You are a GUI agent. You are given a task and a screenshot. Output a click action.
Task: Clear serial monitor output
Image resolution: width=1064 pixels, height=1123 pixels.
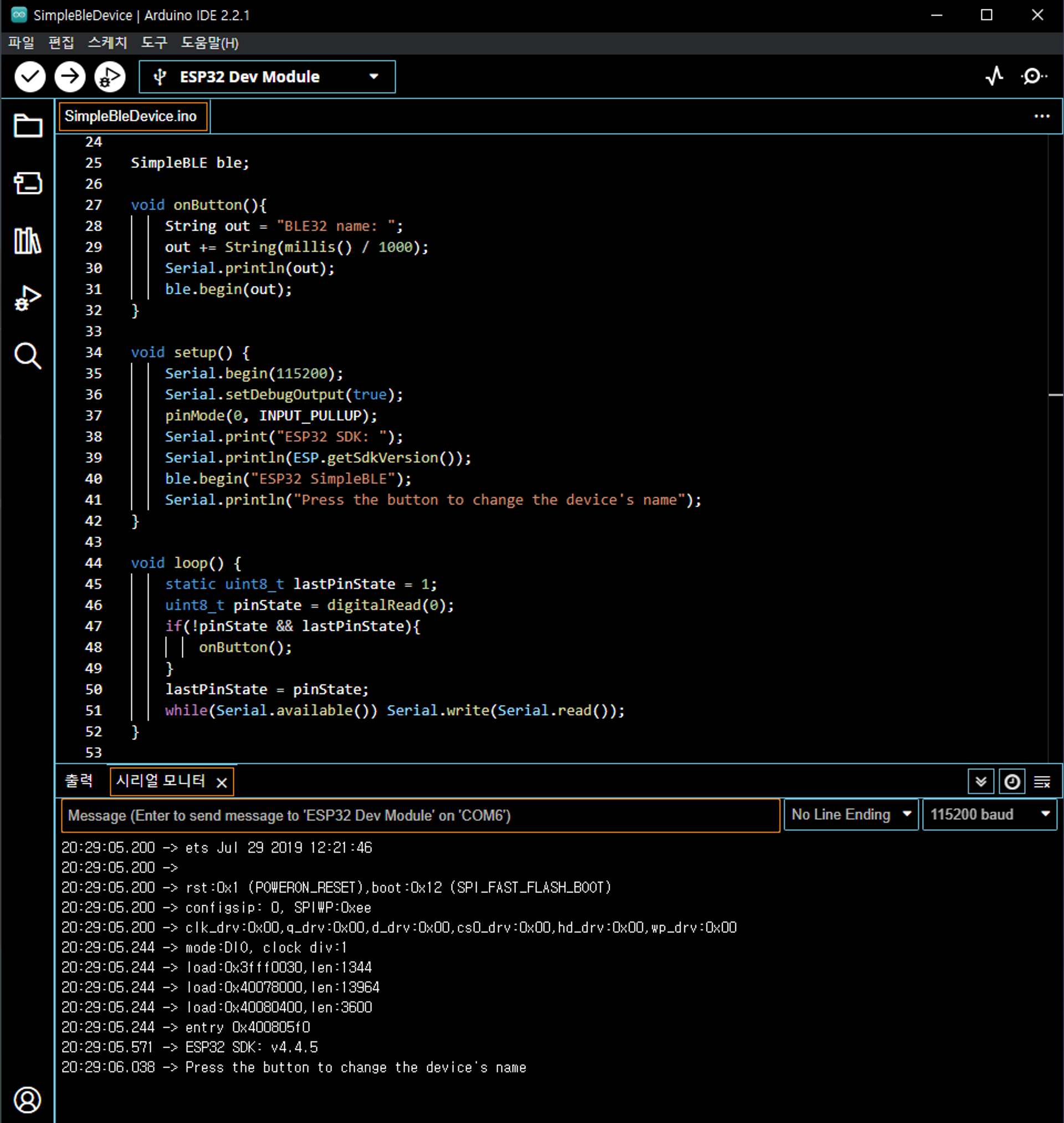[1042, 782]
